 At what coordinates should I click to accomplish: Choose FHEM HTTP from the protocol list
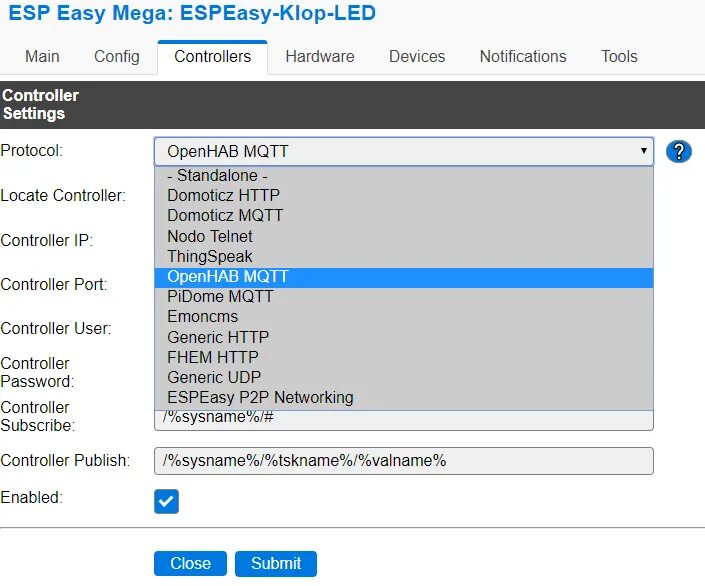404,357
